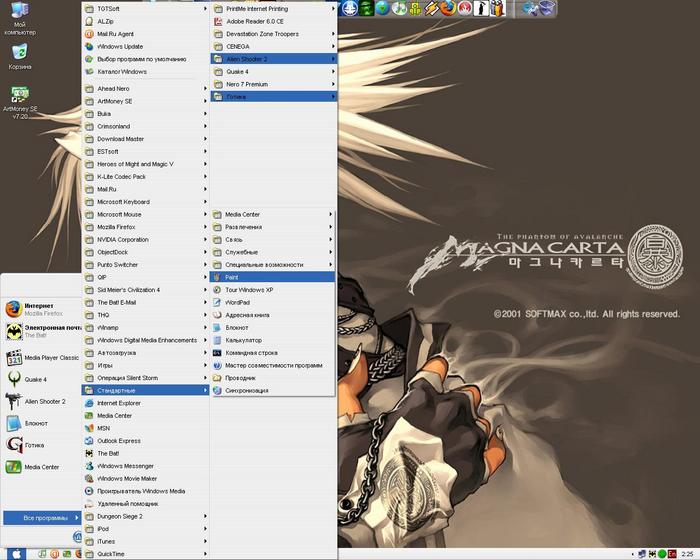The image size is (700, 560).
Task: Open Internet Explorer in programs list
Action: (146, 403)
